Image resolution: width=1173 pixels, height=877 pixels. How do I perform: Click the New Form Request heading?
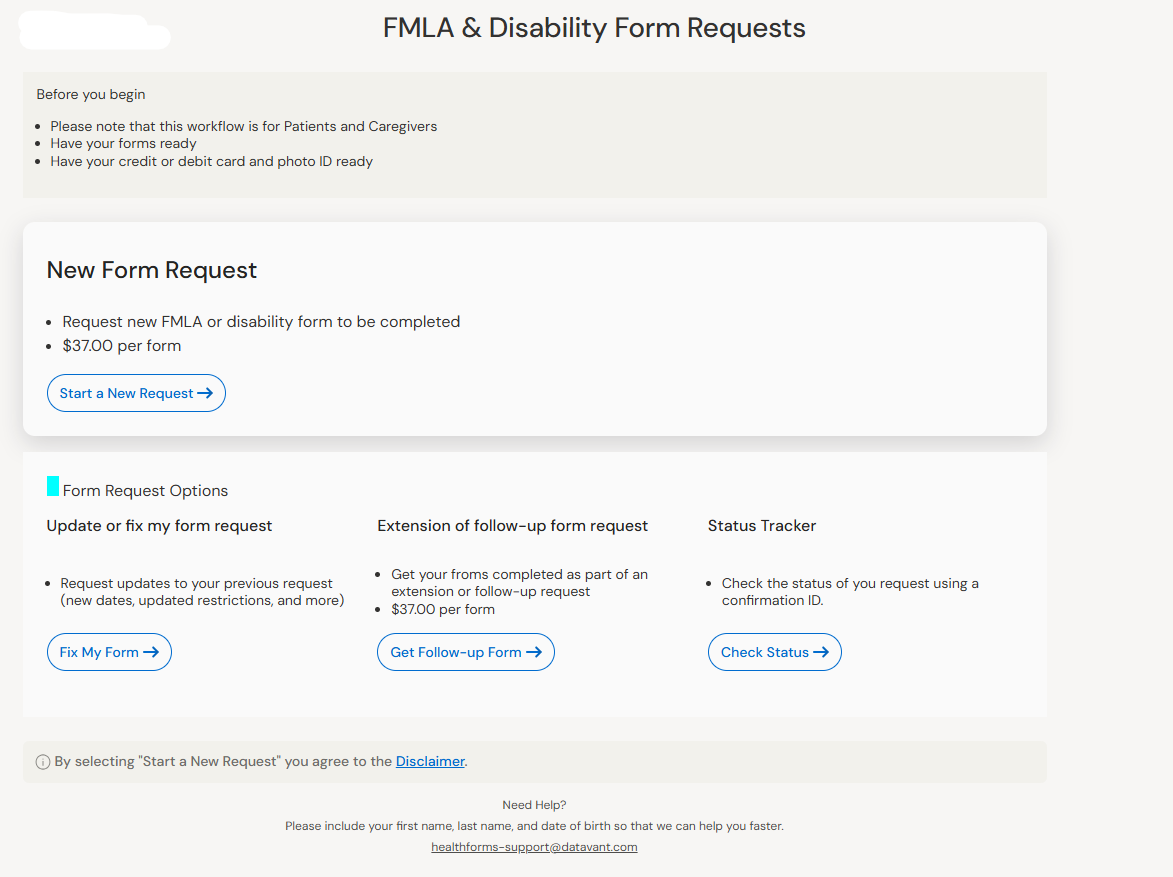[152, 270]
